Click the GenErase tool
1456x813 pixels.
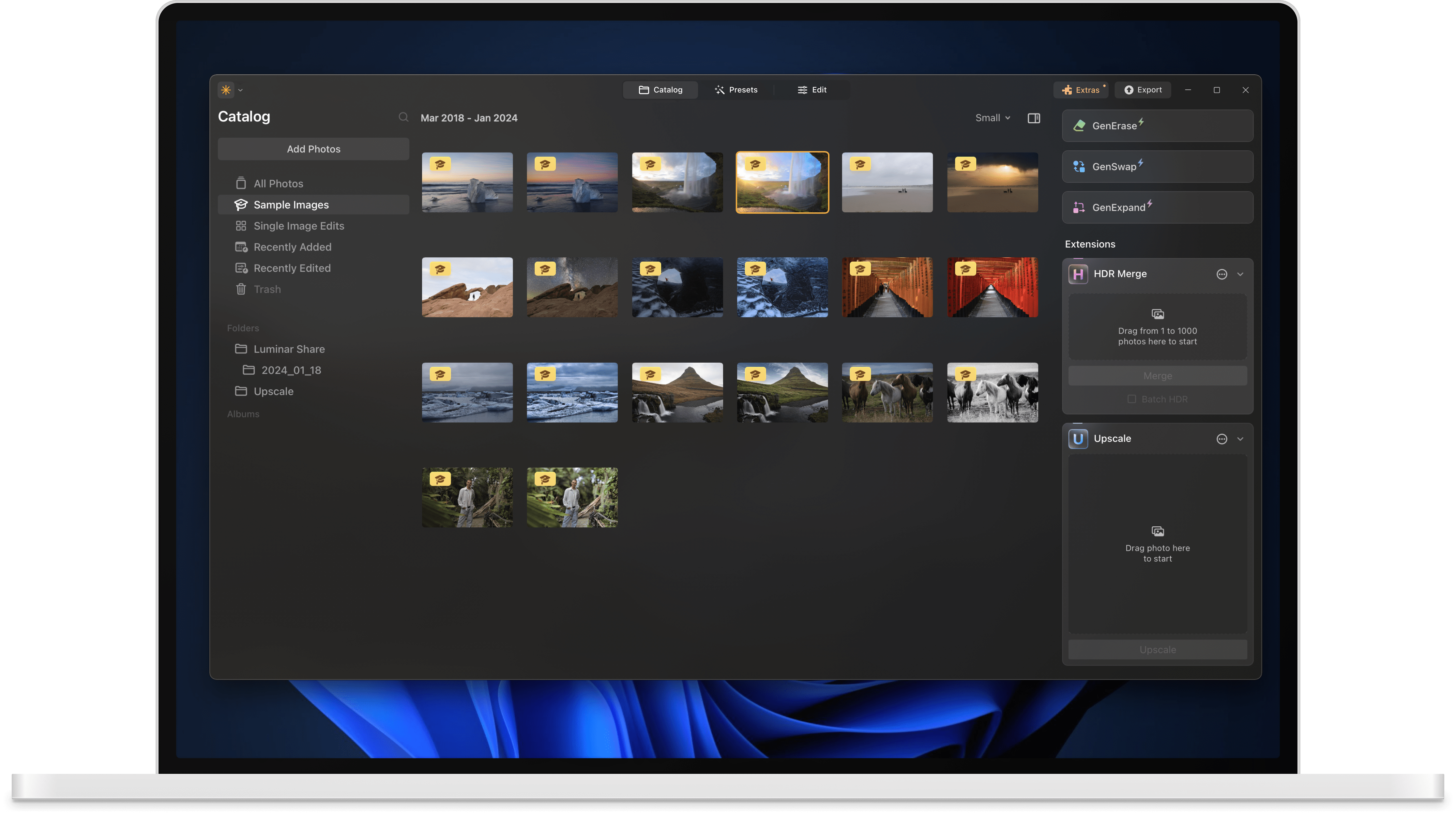(1157, 126)
